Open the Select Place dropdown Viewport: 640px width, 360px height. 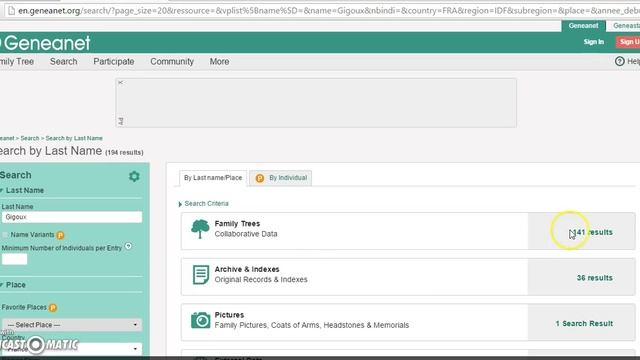click(72, 325)
